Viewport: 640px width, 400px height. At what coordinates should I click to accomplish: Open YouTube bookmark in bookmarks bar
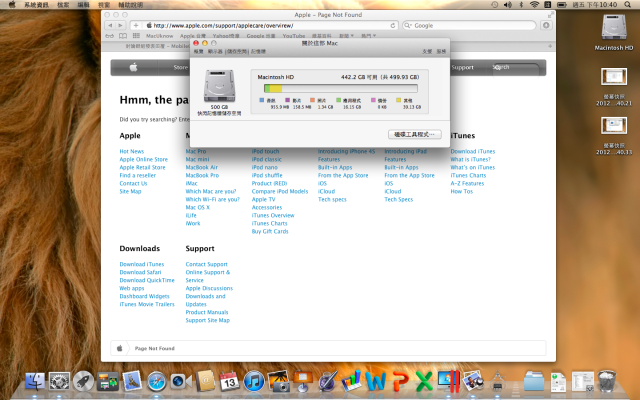[294, 36]
